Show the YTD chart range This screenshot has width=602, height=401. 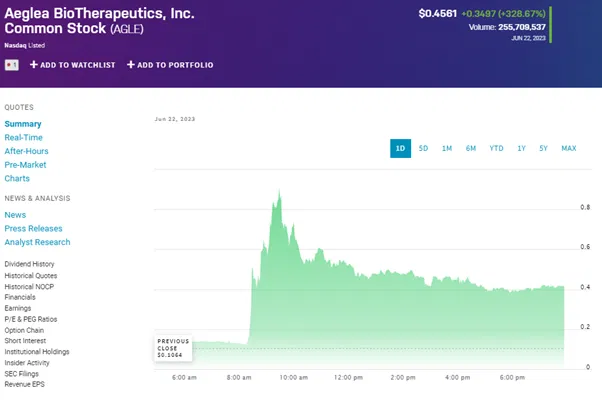(496, 148)
